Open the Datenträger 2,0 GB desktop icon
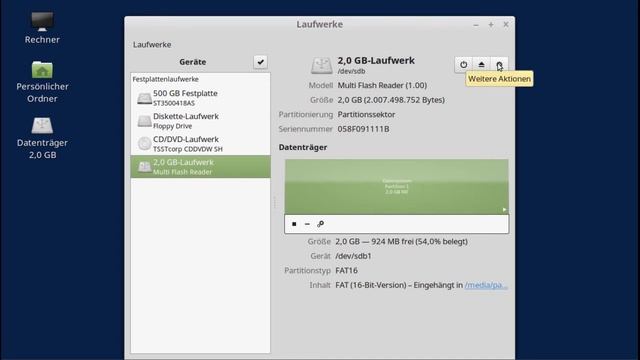This screenshot has height=360, width=640. pyautogui.click(x=42, y=138)
